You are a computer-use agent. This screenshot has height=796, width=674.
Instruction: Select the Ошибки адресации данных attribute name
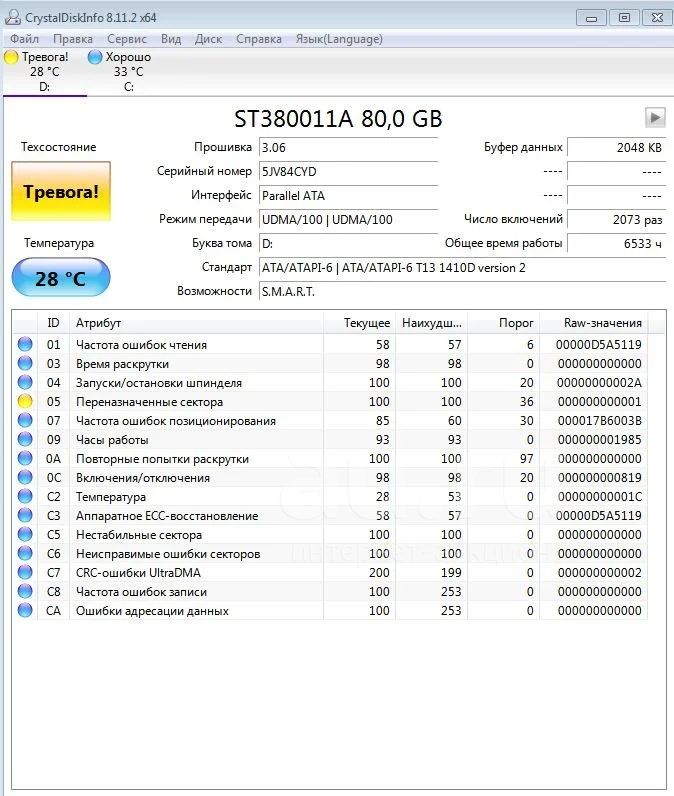click(152, 611)
